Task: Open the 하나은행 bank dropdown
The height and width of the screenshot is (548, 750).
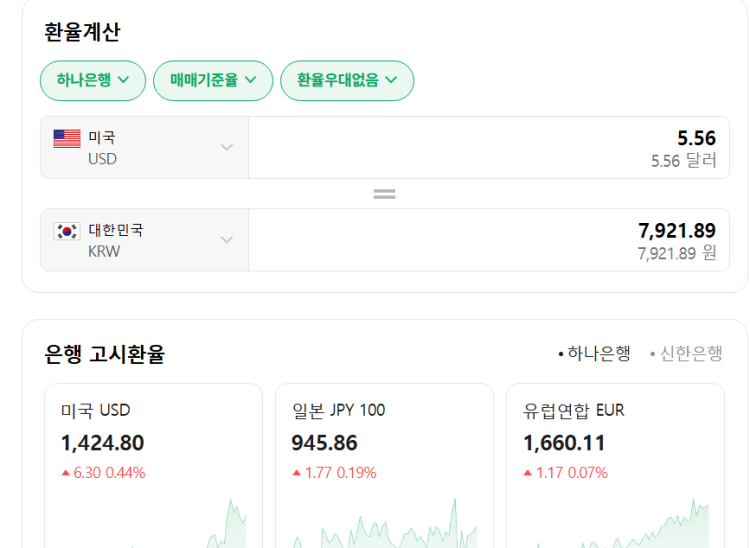Action: (93, 81)
